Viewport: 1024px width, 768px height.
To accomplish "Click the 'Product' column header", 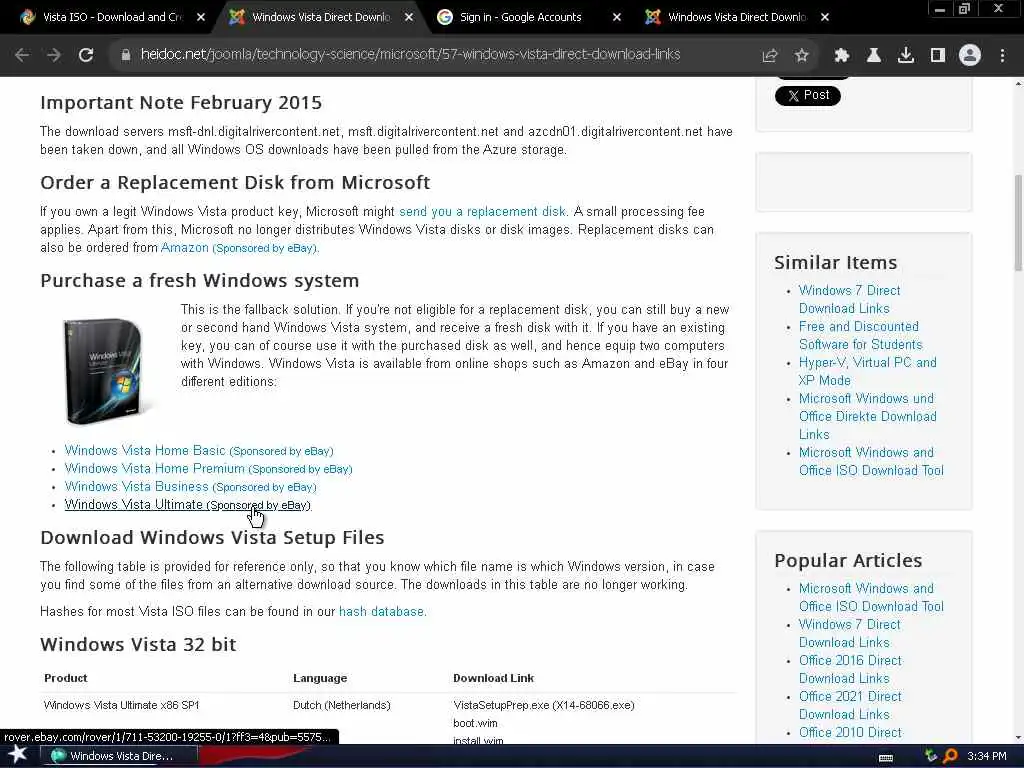I will (65, 678).
